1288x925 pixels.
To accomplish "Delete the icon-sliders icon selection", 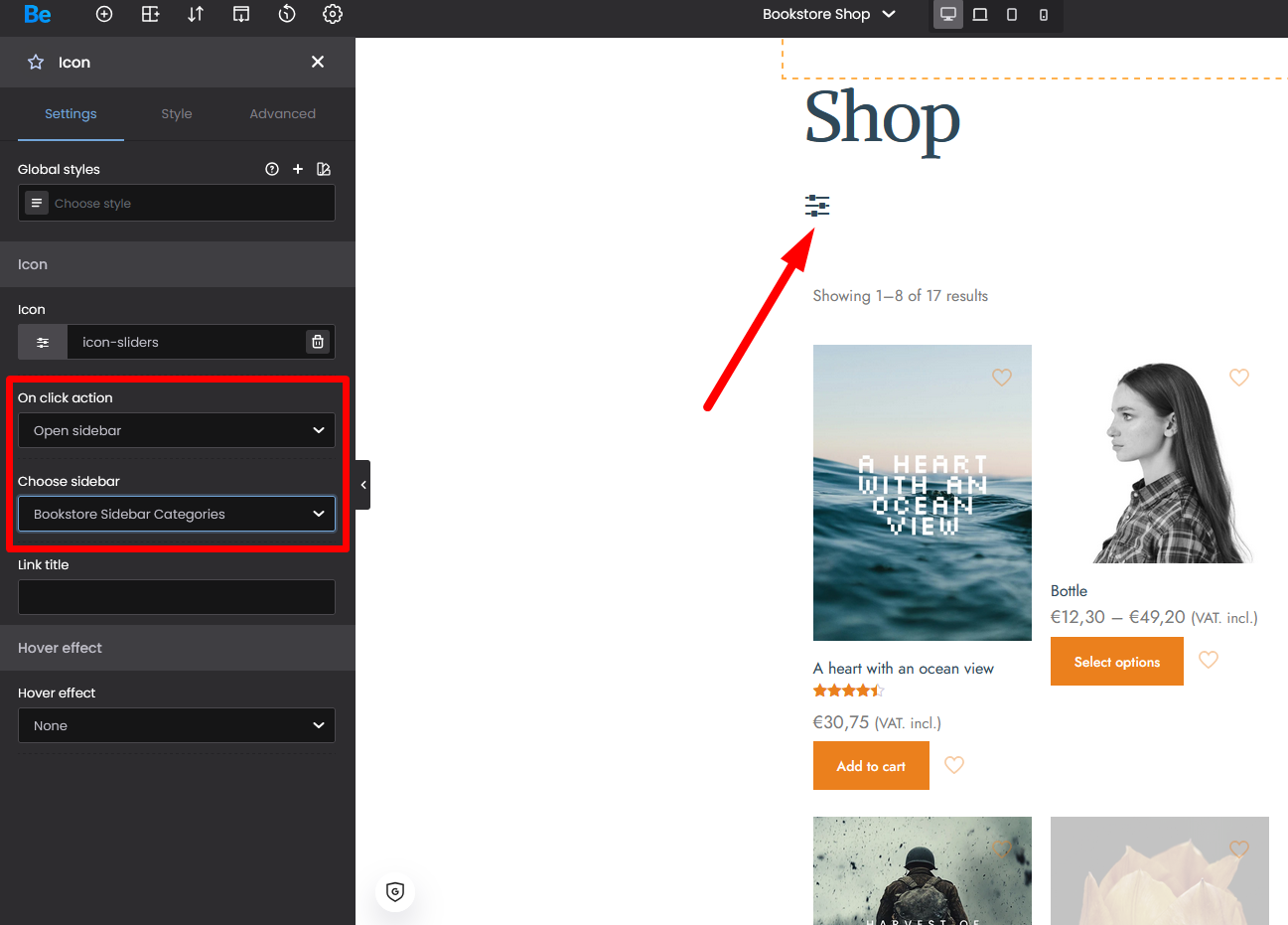I will (318, 342).
